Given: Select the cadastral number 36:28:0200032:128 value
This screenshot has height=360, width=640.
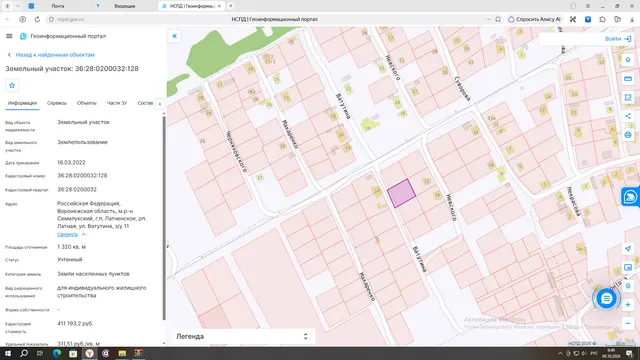Looking at the screenshot, I should pyautogui.click(x=82, y=176).
